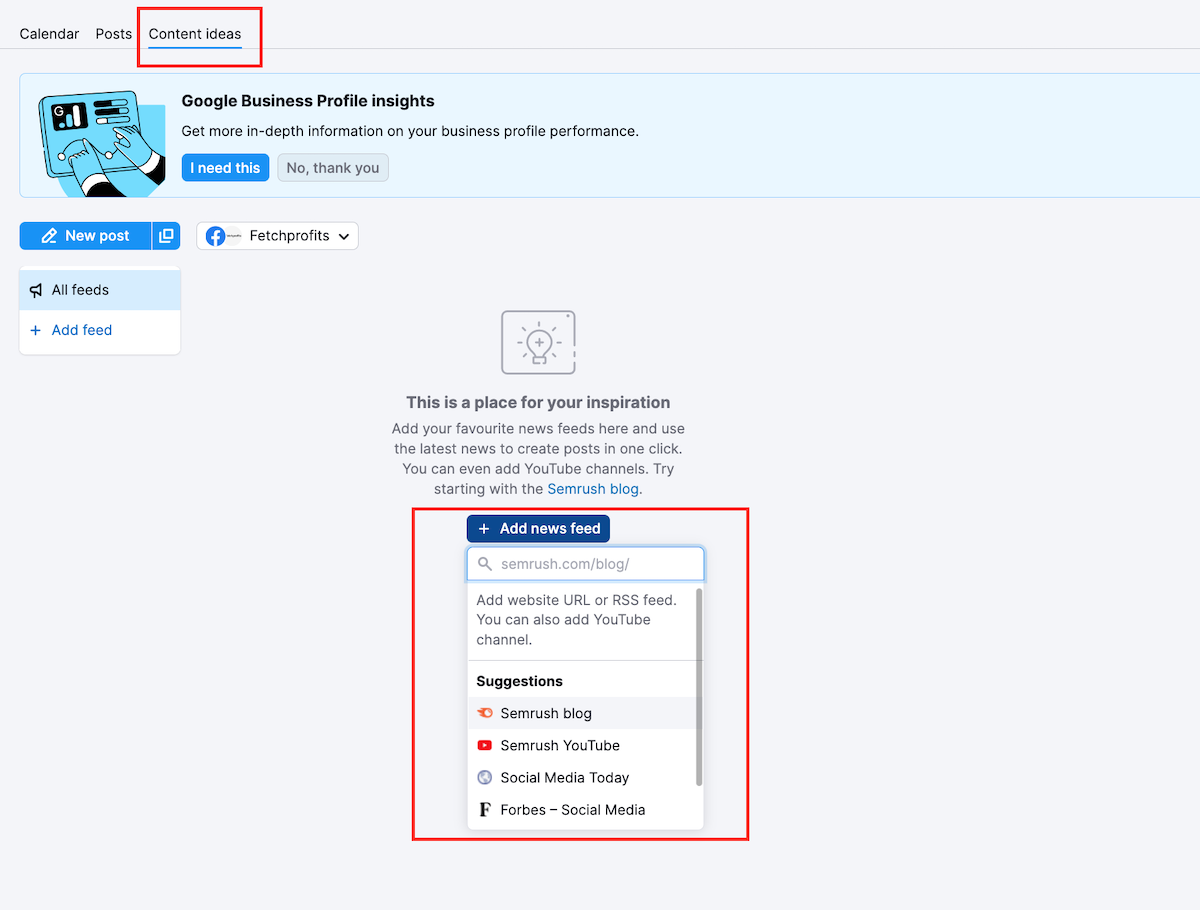Click the magnifier icon in feed search
This screenshot has width=1200, height=910.
tap(485, 564)
